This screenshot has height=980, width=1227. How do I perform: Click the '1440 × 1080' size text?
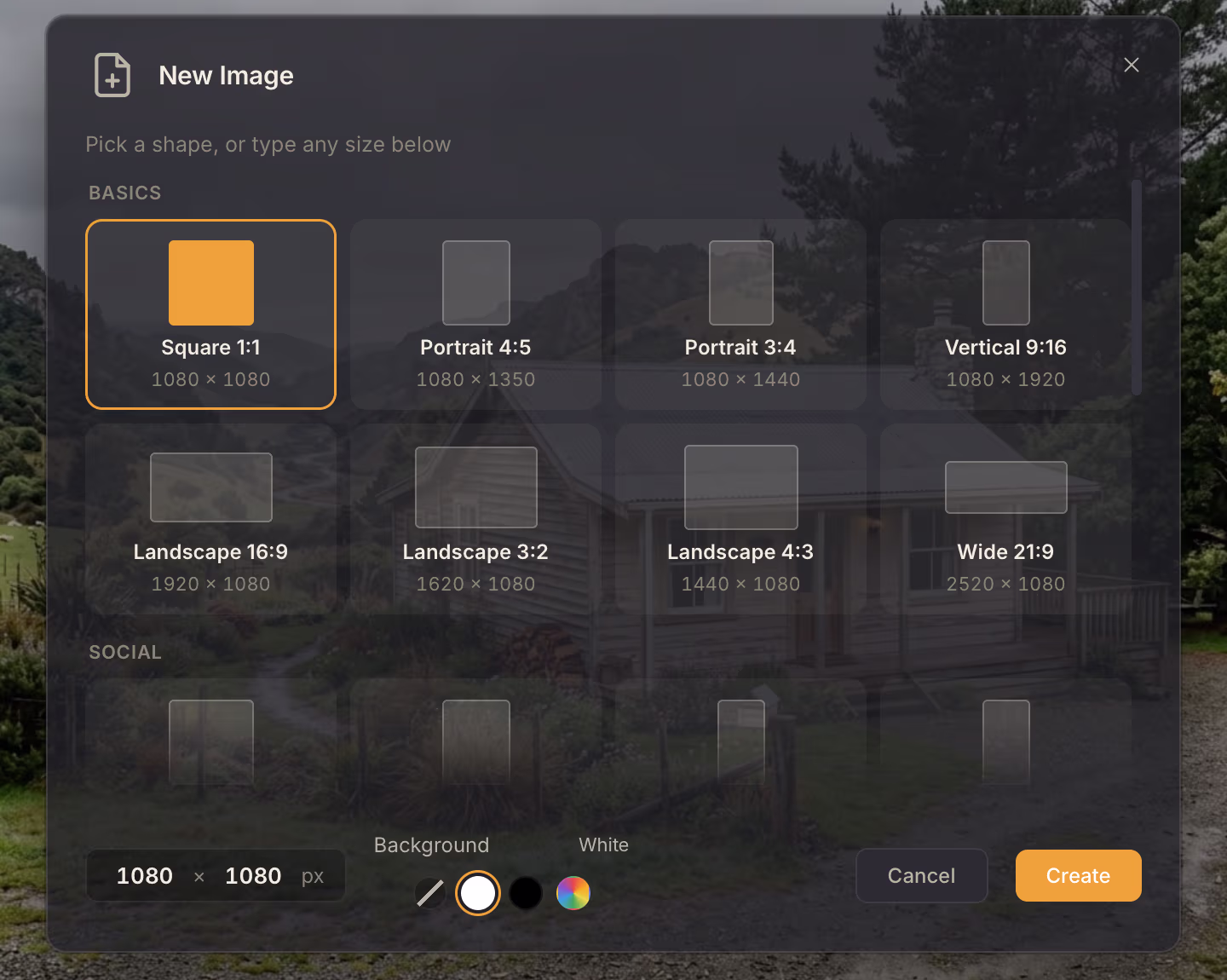(x=740, y=584)
